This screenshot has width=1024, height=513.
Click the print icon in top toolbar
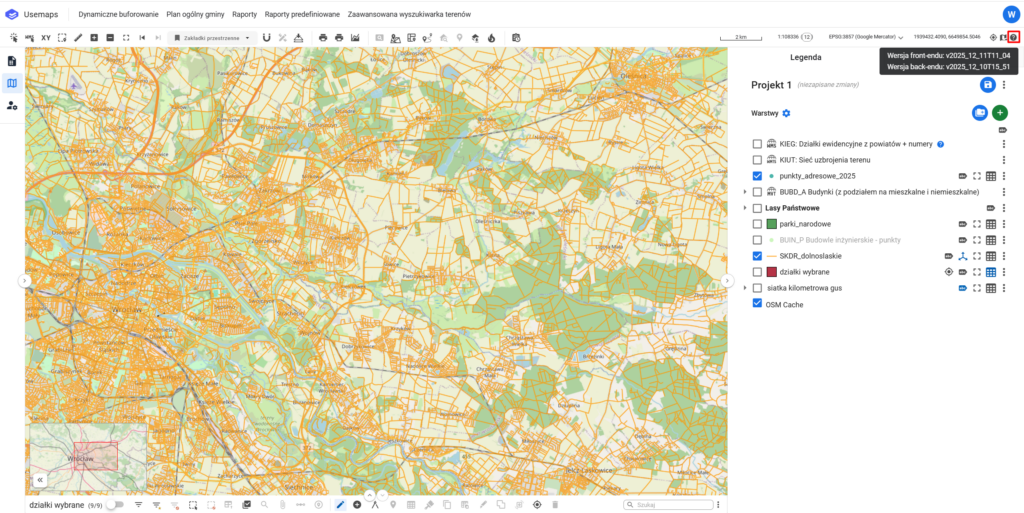(x=323, y=38)
